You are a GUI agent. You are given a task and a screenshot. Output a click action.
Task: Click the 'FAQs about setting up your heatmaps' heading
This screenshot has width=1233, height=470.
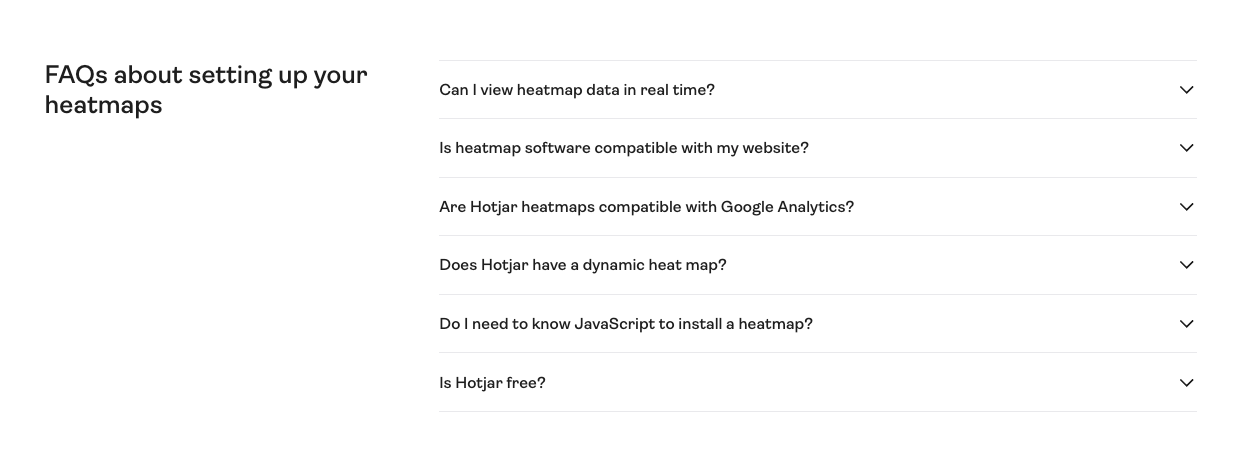(206, 90)
